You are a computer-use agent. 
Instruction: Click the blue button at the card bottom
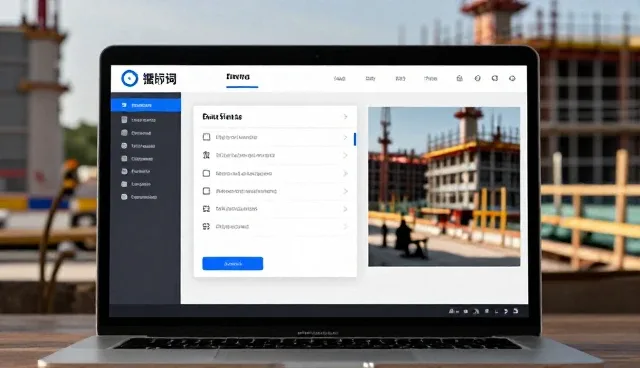[233, 264]
